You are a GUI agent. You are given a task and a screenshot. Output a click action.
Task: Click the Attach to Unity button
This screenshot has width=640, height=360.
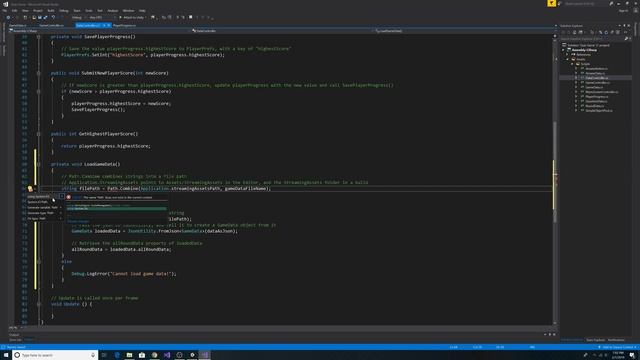click(x=132, y=18)
